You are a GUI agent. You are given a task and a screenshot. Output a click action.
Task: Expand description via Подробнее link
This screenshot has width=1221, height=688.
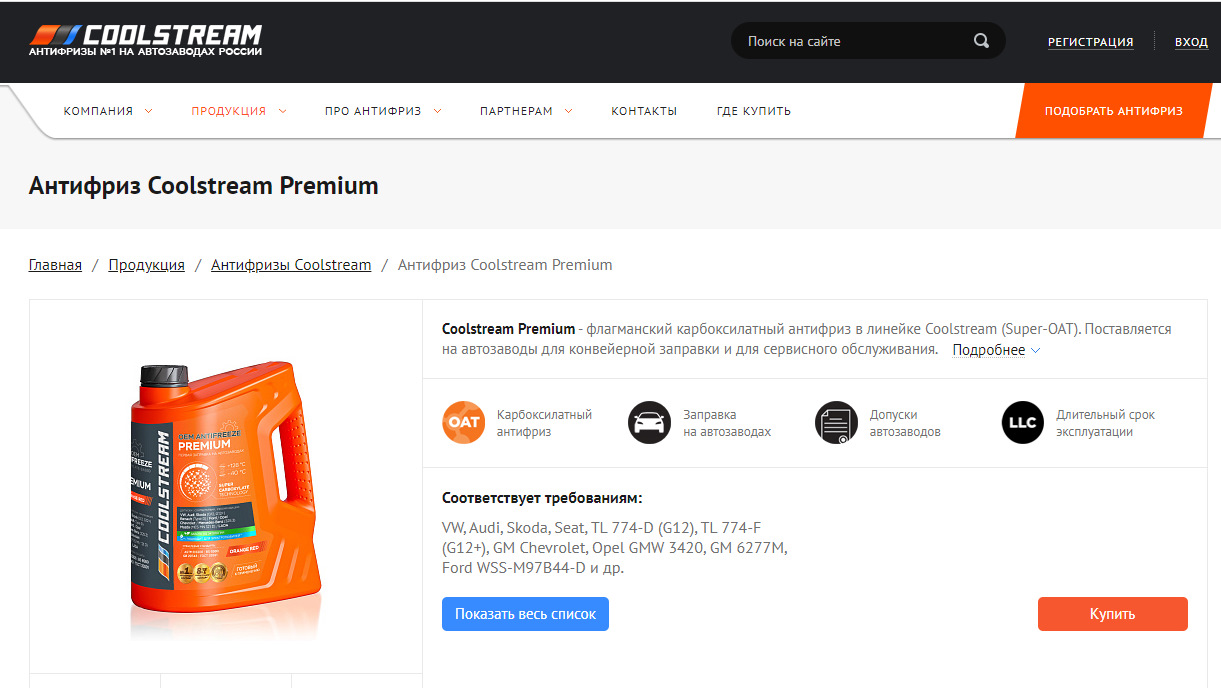[996, 350]
